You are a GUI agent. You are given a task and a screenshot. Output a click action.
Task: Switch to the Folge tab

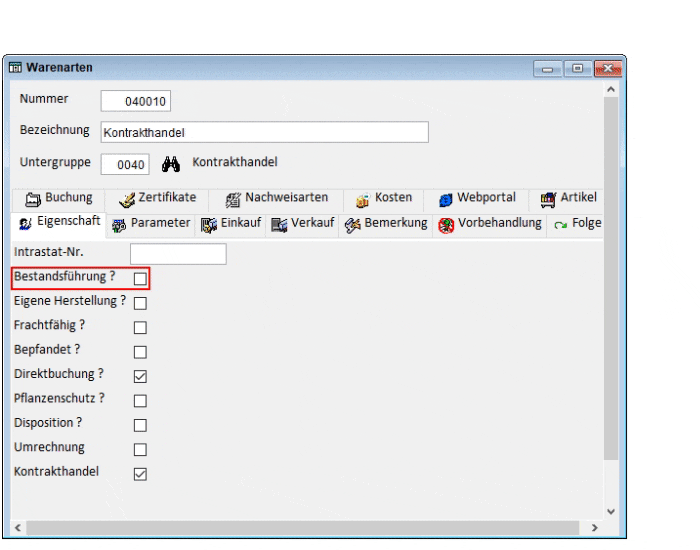click(x=577, y=224)
